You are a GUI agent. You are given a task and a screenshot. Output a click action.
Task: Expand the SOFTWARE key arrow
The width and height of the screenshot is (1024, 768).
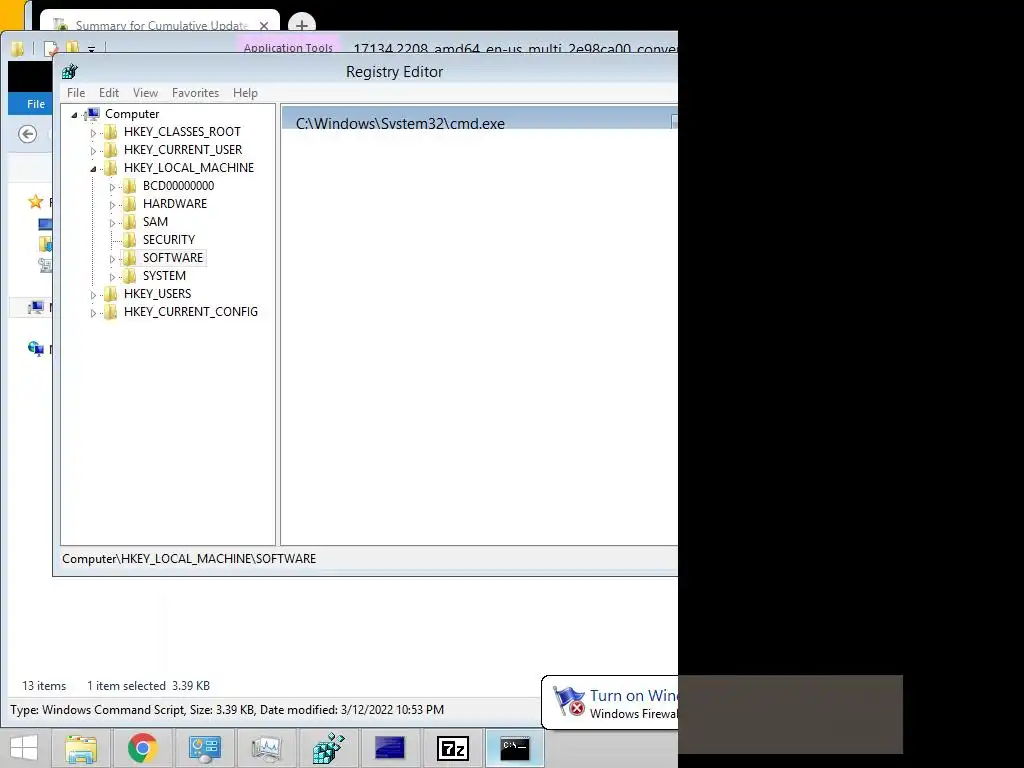pyautogui.click(x=112, y=259)
